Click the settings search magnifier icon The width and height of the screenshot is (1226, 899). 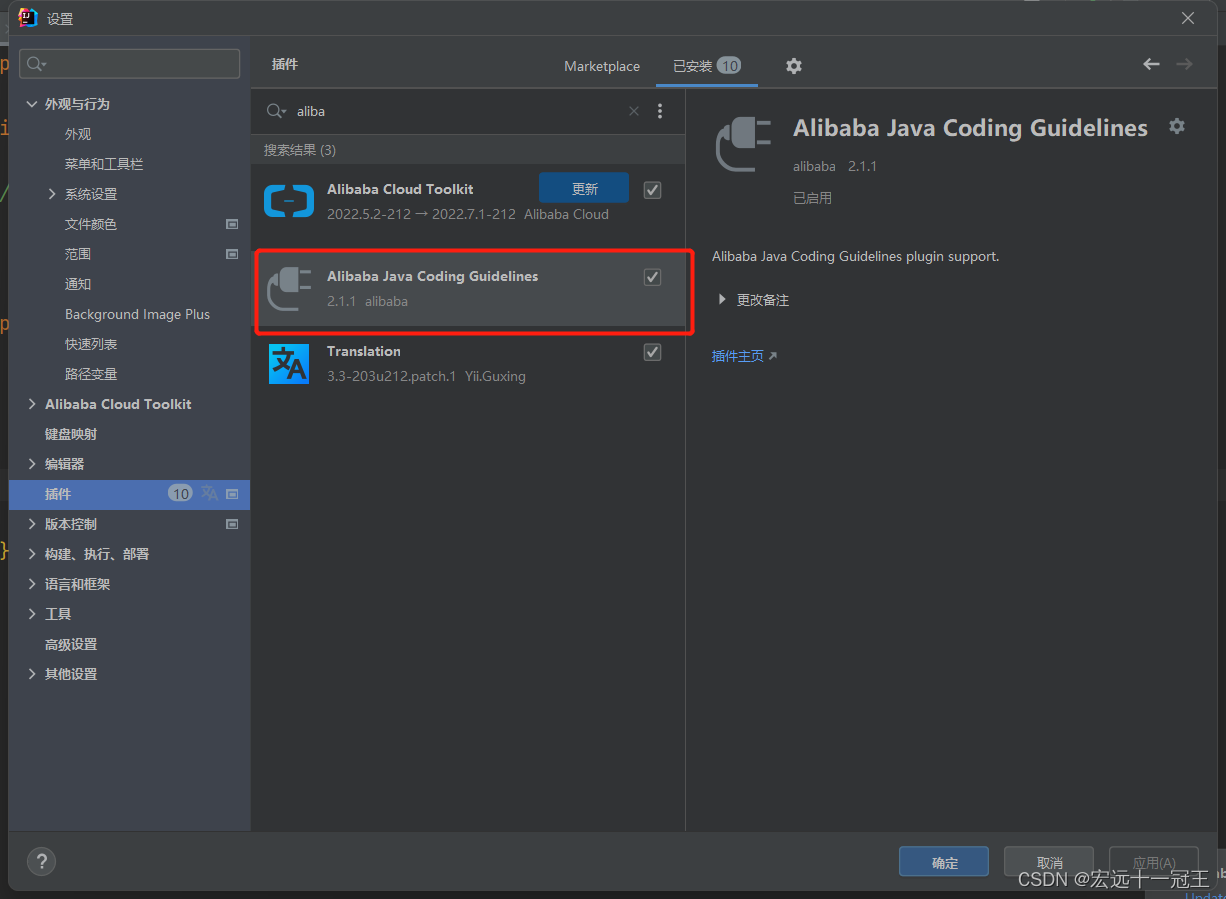coord(36,64)
